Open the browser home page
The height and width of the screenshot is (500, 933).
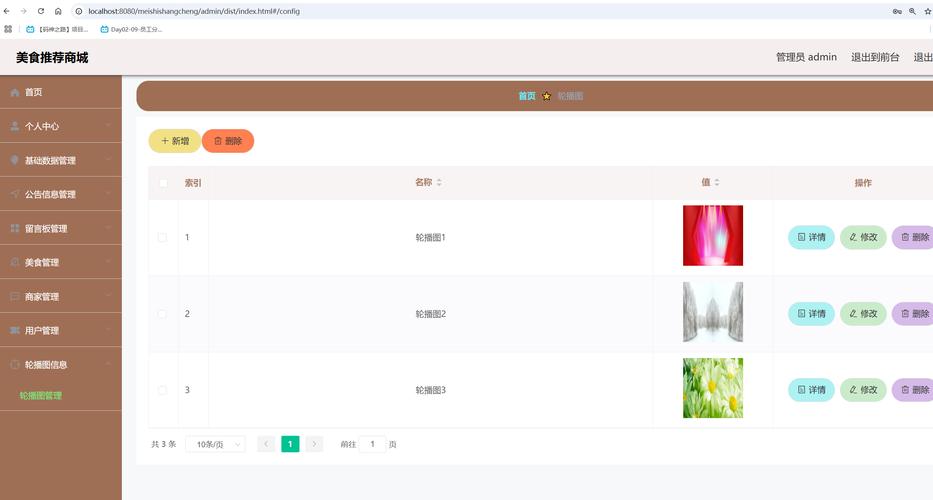click(x=58, y=11)
